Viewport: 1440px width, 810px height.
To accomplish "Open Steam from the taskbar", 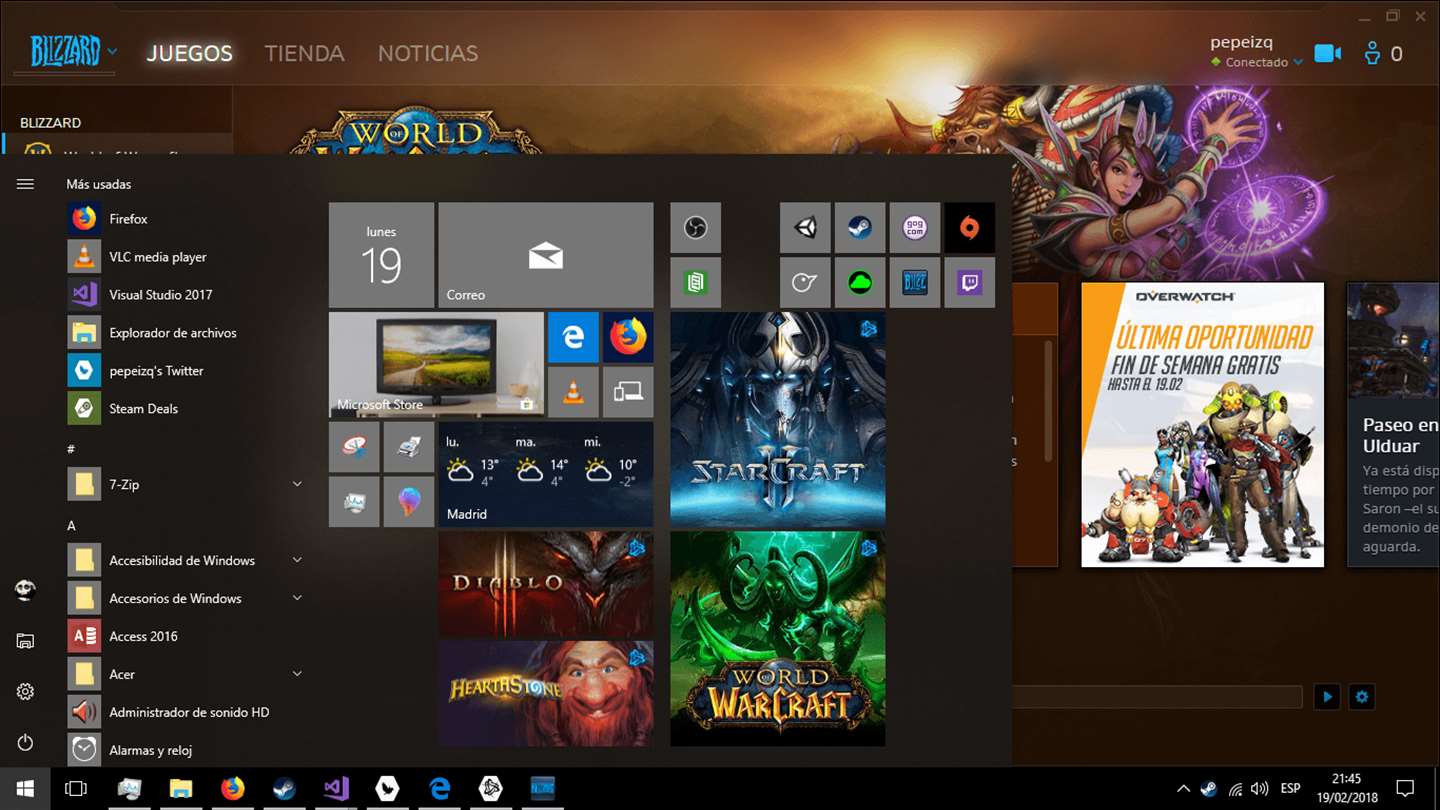I will point(284,788).
